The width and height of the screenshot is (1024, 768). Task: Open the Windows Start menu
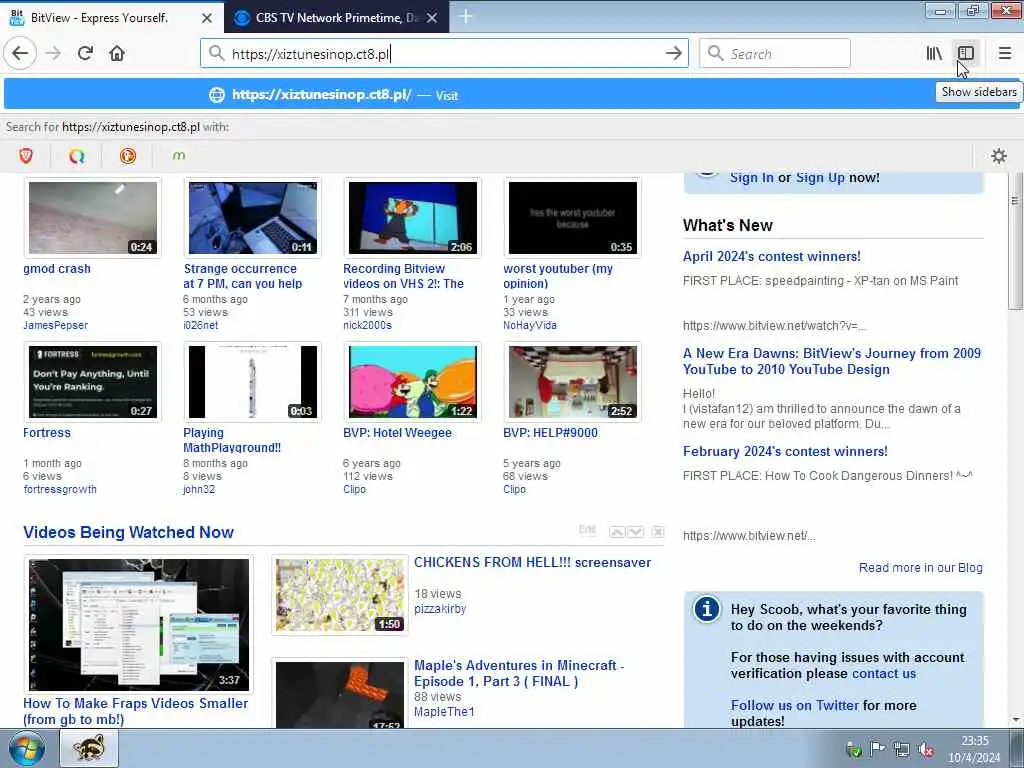click(x=26, y=749)
